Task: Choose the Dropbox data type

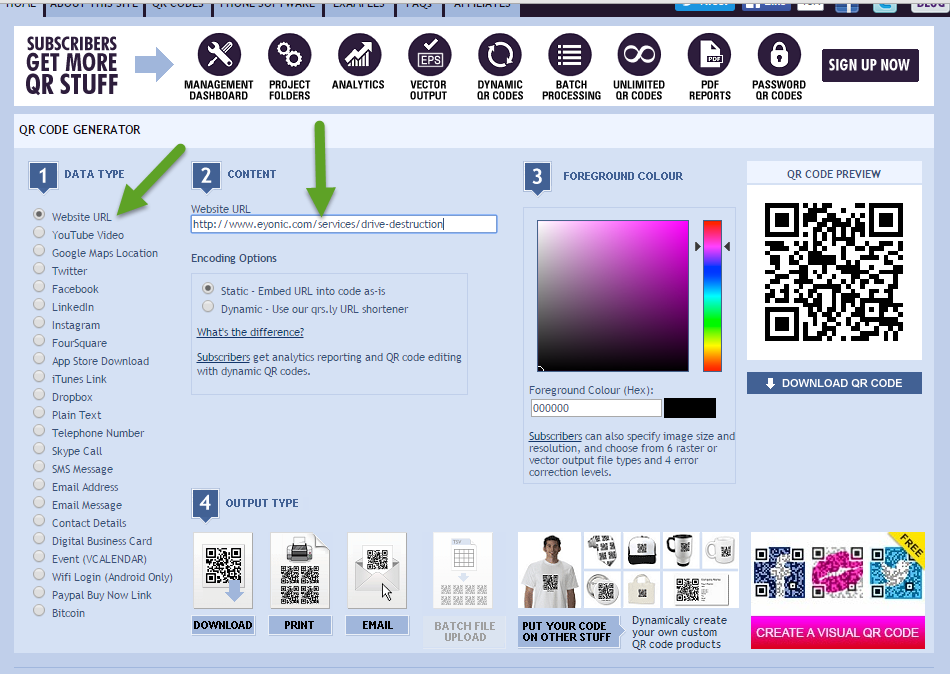Action: [39, 395]
